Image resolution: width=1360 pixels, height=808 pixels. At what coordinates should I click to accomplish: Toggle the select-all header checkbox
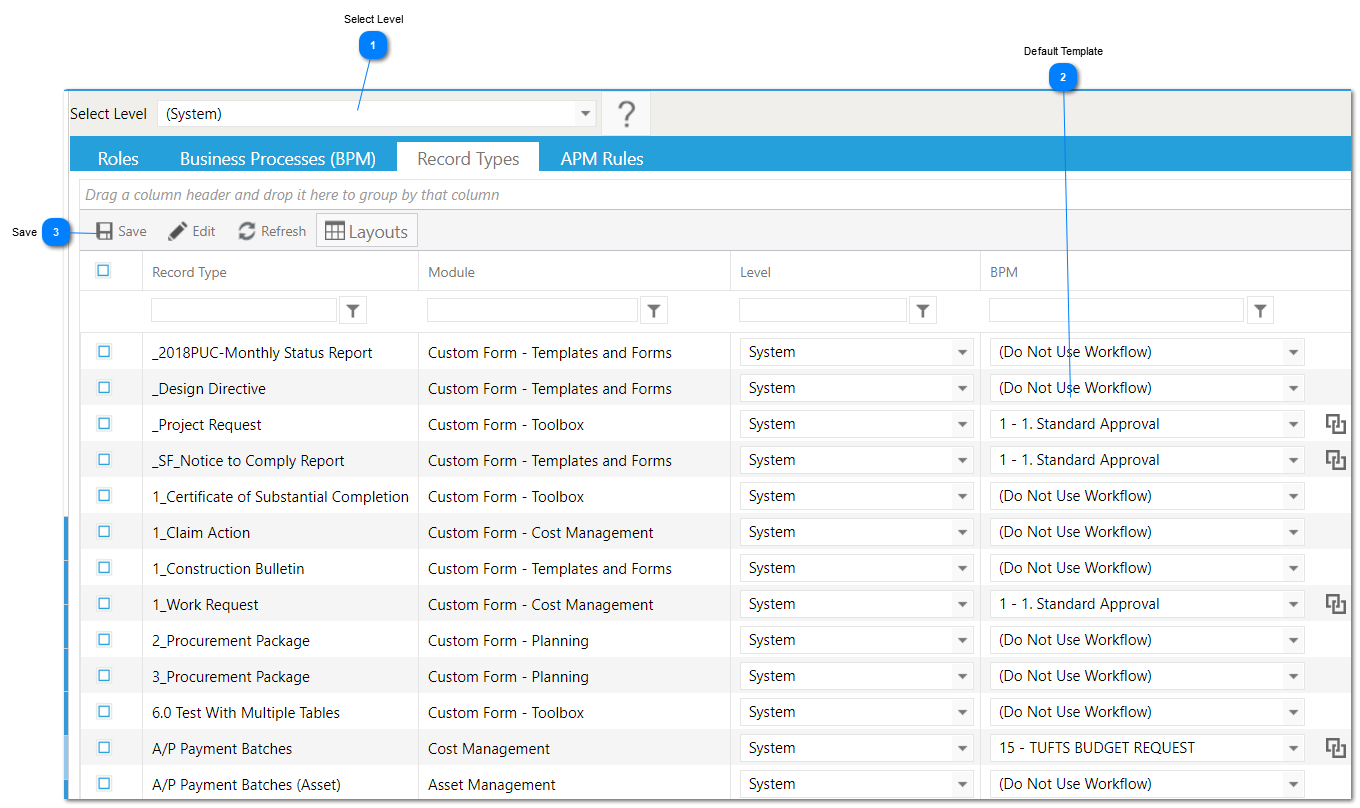pos(103,270)
